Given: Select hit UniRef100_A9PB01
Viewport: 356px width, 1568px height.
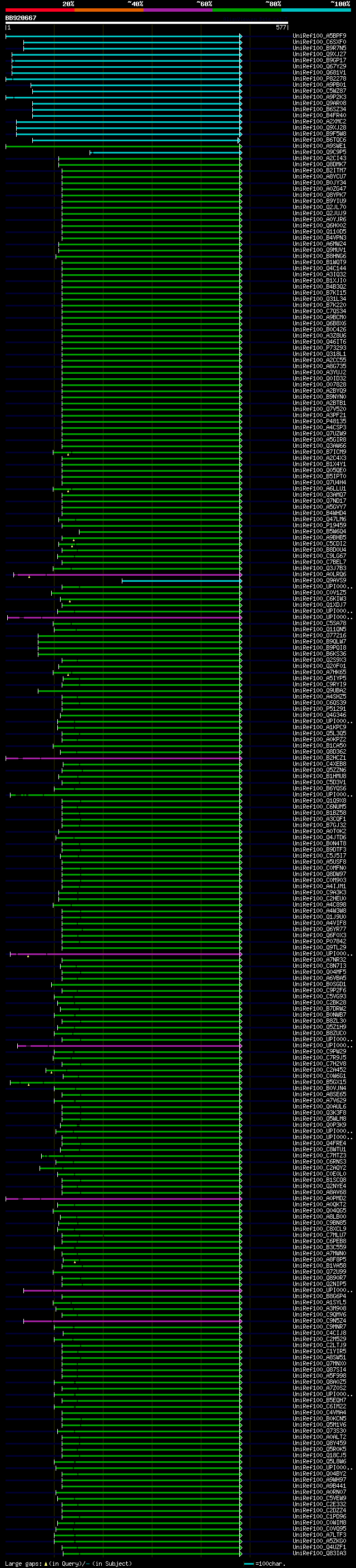Looking at the screenshot, I should coord(319,85).
